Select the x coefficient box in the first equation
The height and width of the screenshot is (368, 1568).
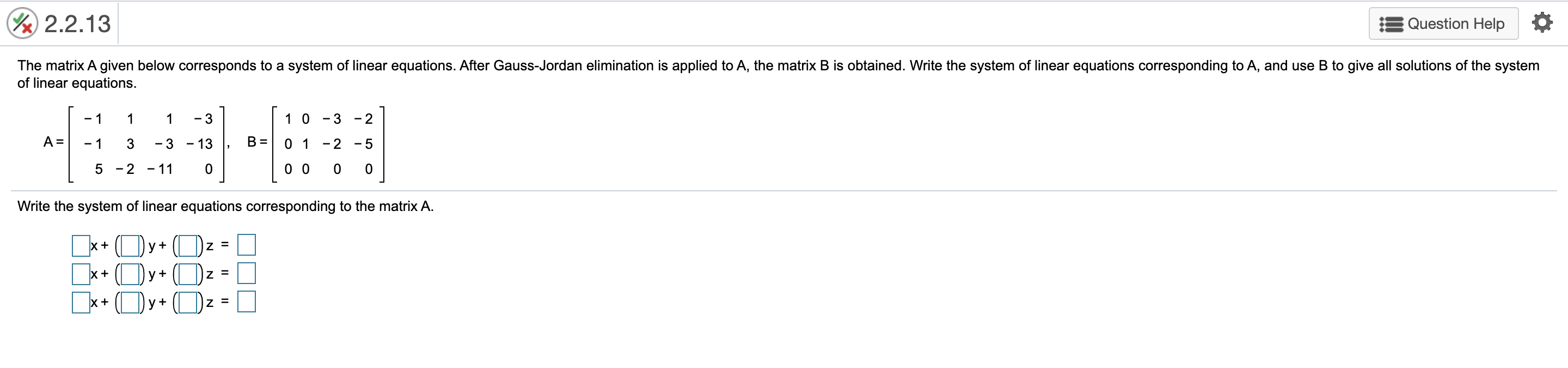coord(81,245)
